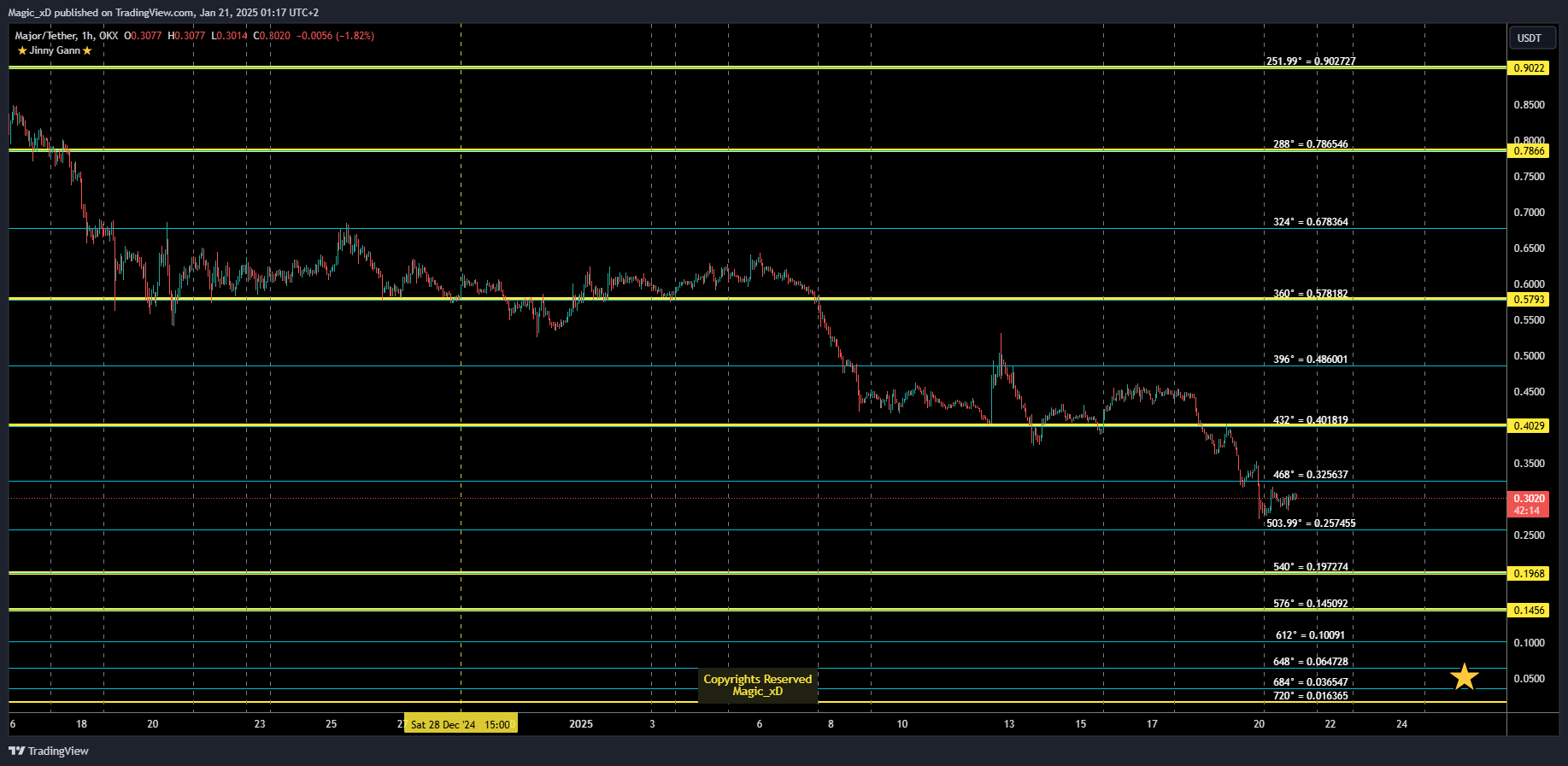This screenshot has height=766, width=1568.
Task: Click the 0.7866 yellow price label
Action: coord(1529,151)
